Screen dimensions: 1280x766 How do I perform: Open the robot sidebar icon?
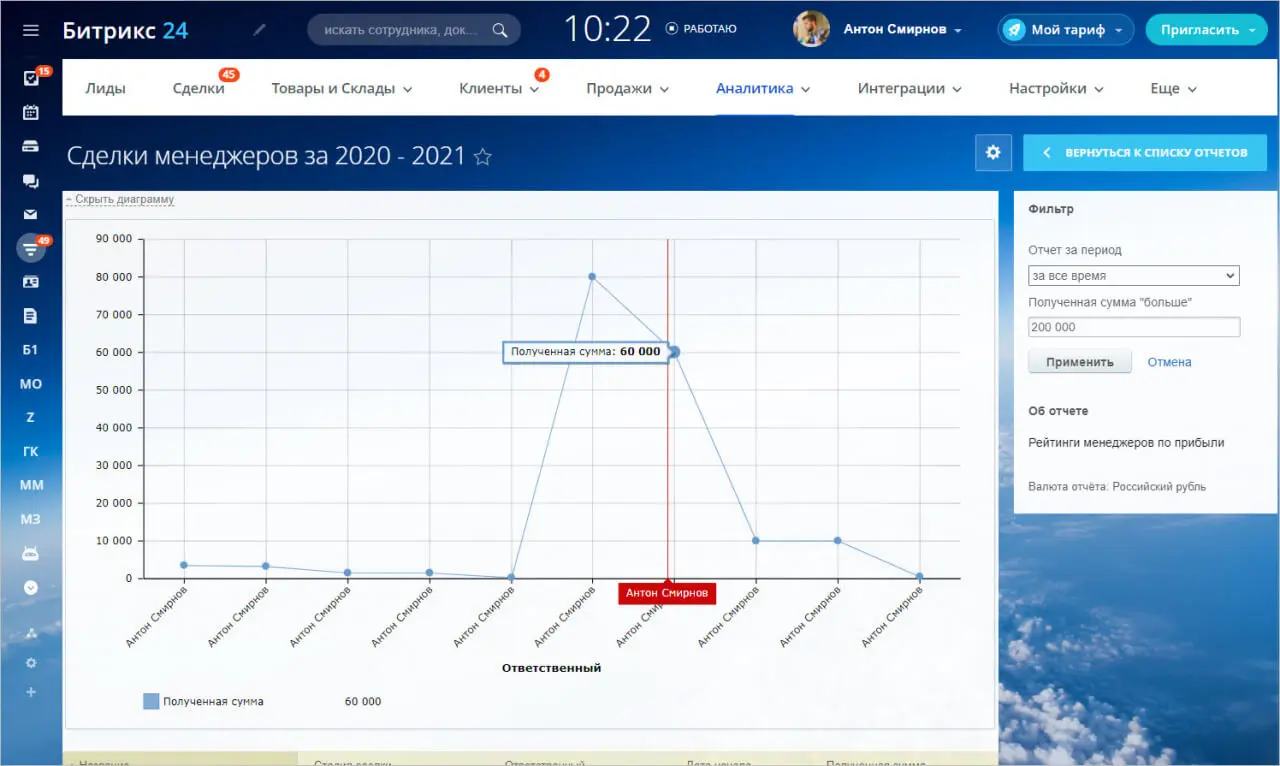31,553
